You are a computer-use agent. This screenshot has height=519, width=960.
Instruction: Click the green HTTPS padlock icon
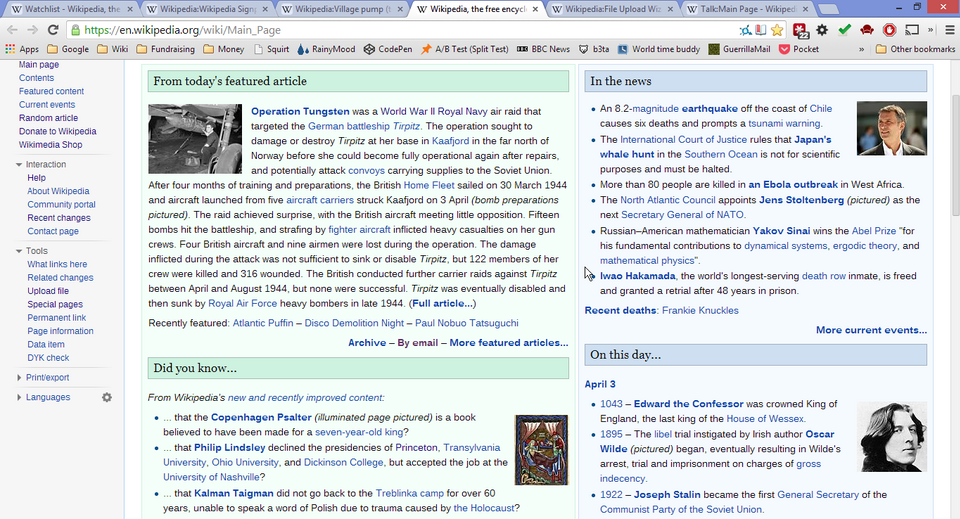point(75,30)
